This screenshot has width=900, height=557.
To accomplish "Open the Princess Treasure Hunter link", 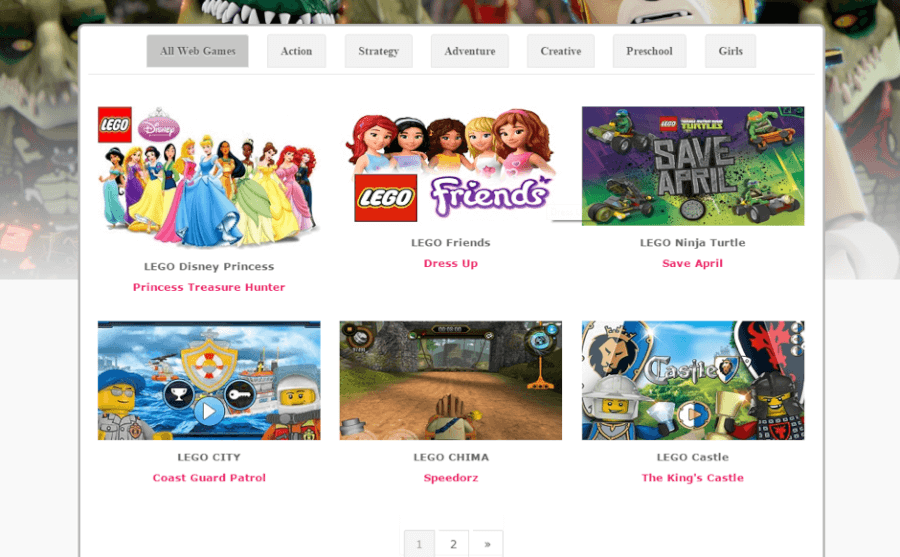I will [209, 287].
